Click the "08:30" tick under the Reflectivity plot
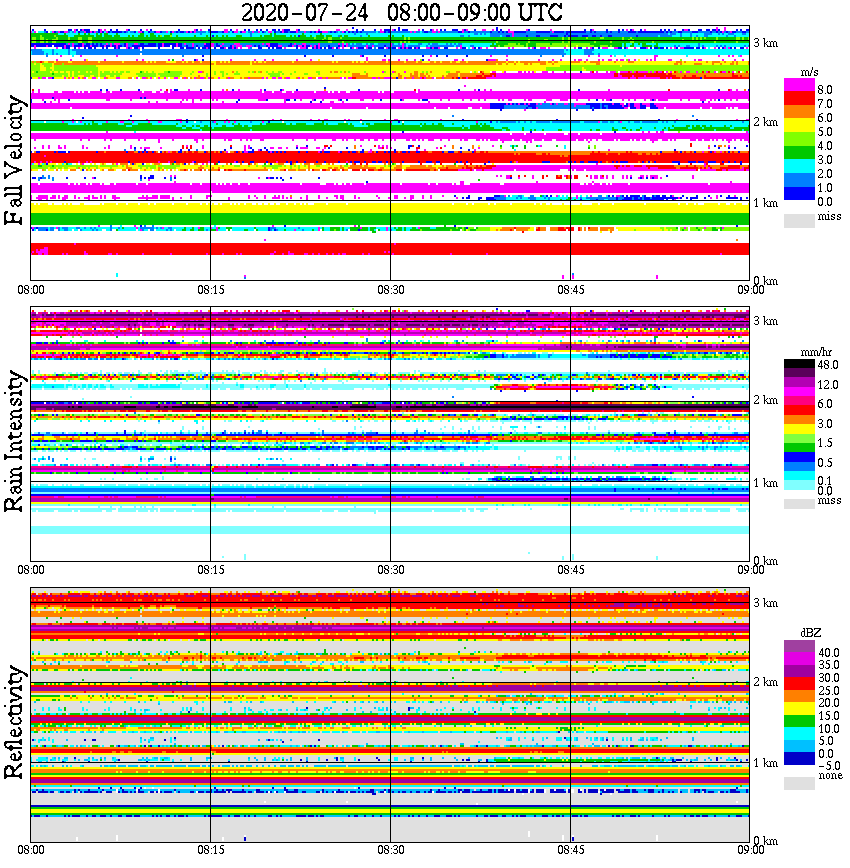The width and height of the screenshot is (850, 868). pos(391,850)
